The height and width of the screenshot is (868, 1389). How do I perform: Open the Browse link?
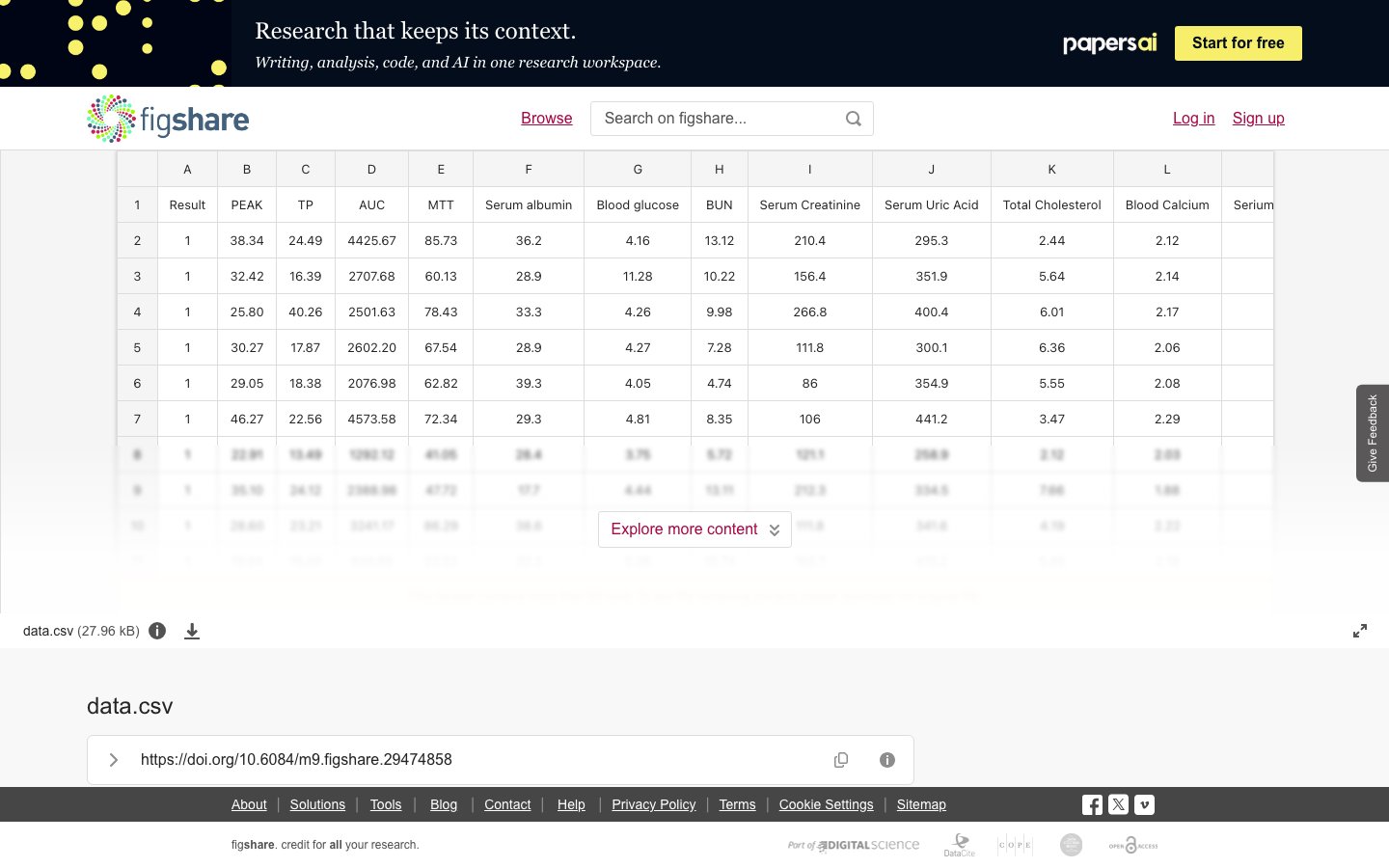[547, 118]
